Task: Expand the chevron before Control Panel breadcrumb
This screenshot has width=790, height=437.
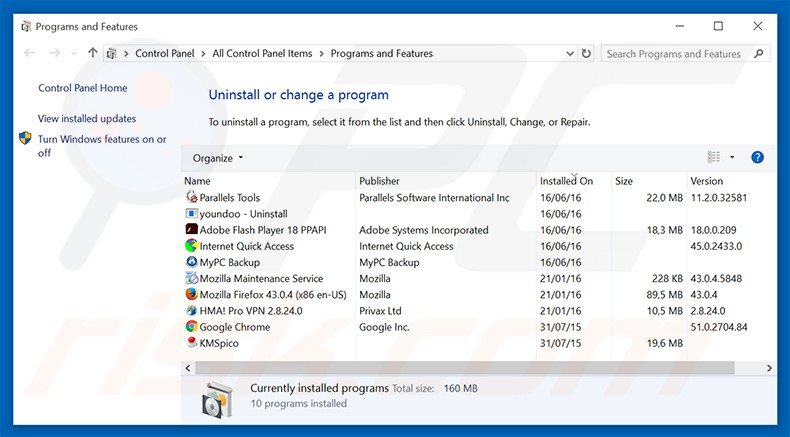Action: click(126, 53)
